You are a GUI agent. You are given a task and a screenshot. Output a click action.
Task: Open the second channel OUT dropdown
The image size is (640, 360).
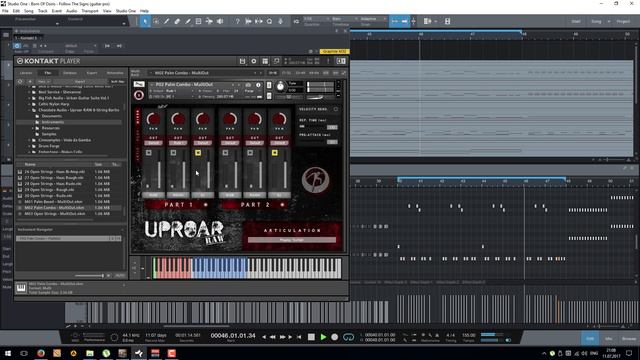(178, 143)
